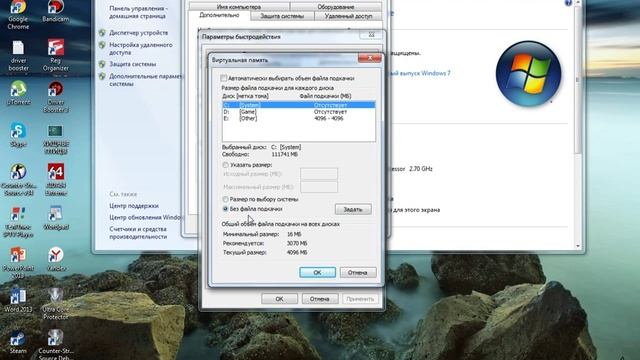Open Настройка удаленного доступа link
This screenshot has height=360, width=640.
141,49
